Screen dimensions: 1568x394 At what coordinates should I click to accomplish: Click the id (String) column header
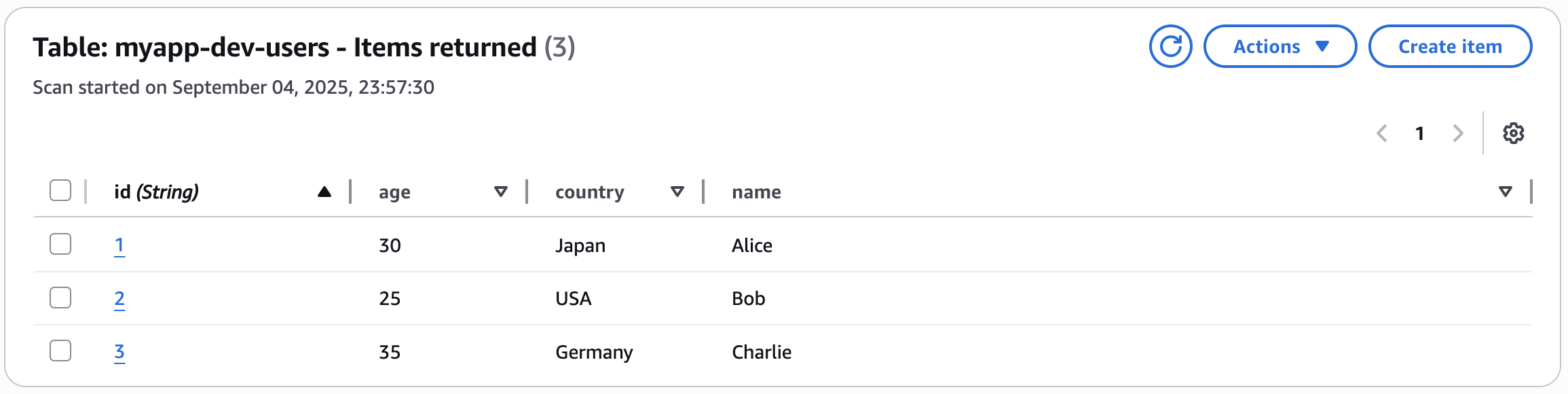coord(156,192)
